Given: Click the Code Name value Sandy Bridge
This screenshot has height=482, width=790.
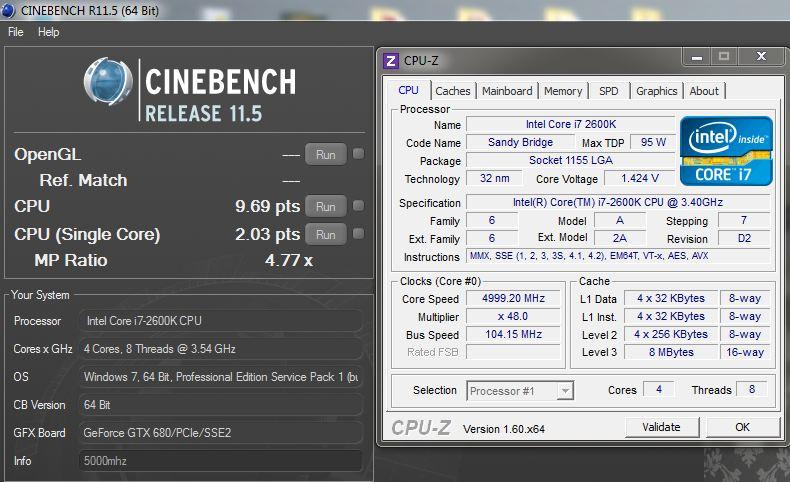Looking at the screenshot, I should point(520,142).
